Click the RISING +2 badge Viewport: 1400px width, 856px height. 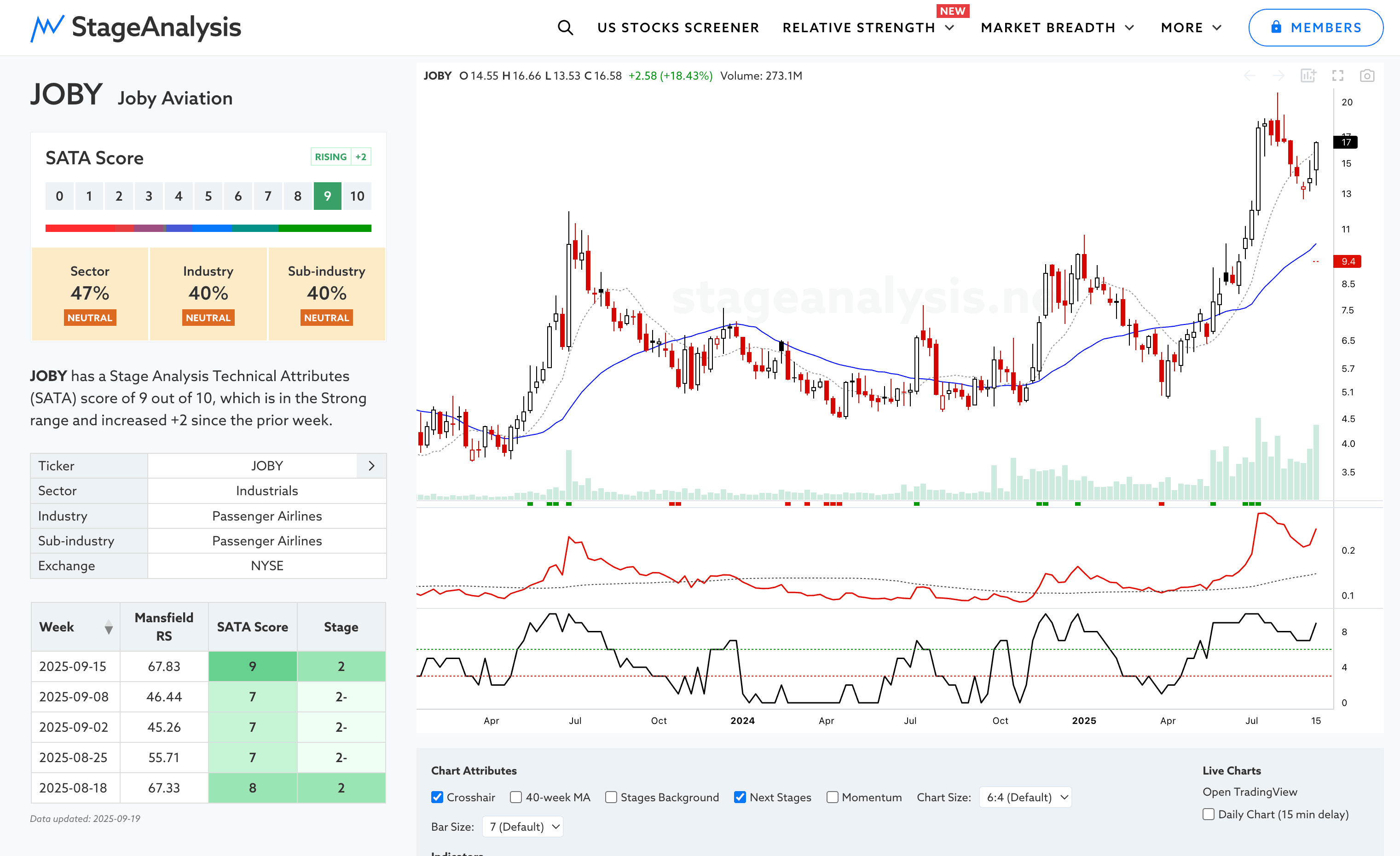341,157
